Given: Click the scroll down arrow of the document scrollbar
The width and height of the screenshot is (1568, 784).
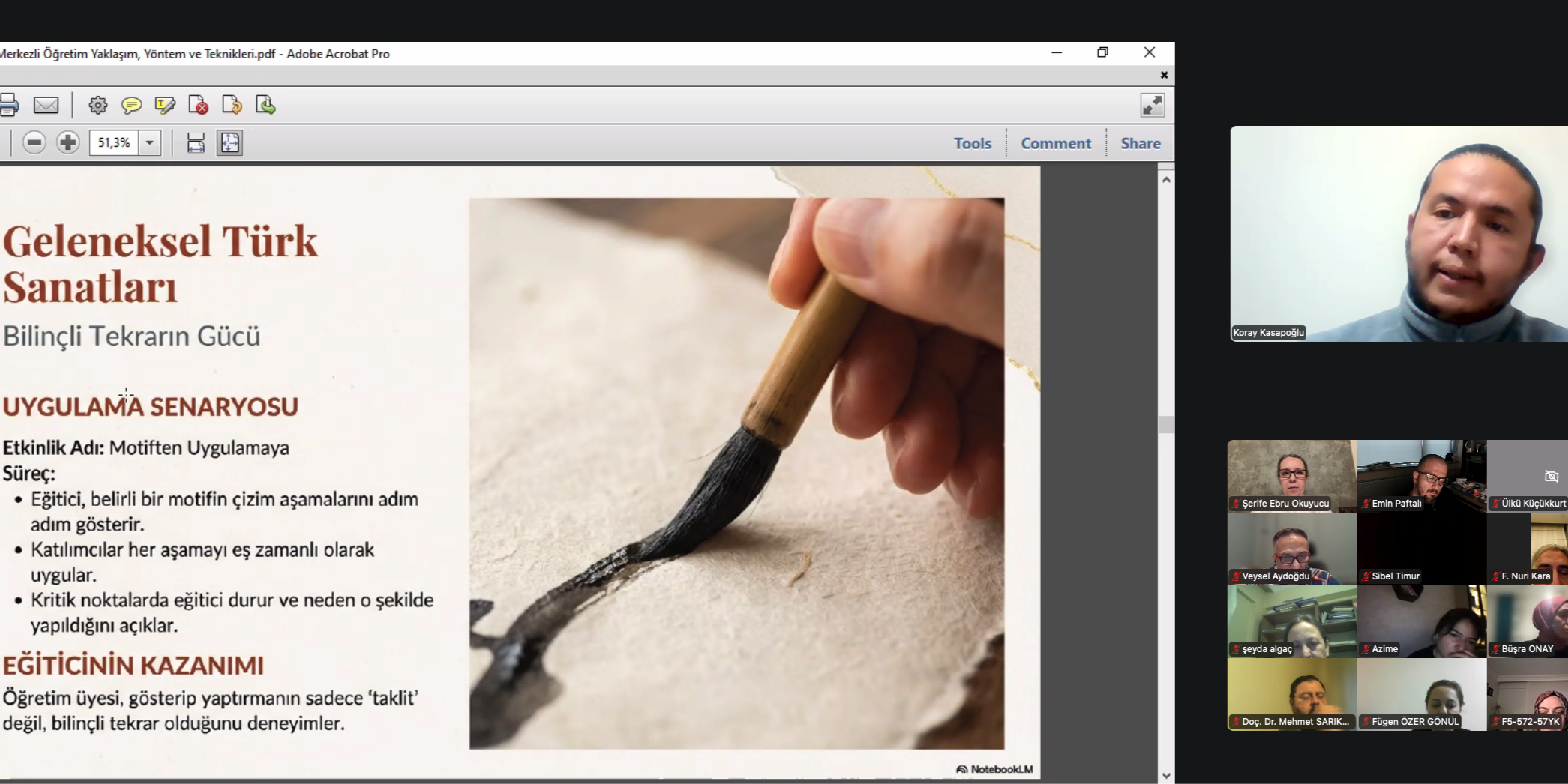Looking at the screenshot, I should coord(1165,776).
